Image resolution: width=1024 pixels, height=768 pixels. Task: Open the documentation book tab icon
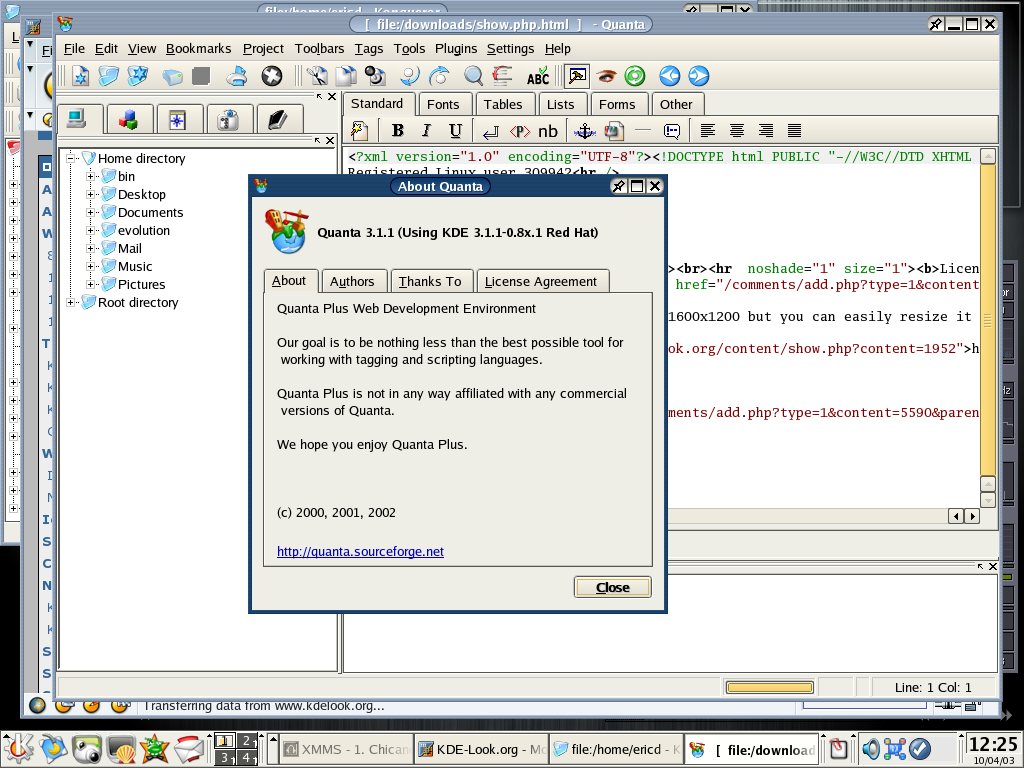click(278, 120)
